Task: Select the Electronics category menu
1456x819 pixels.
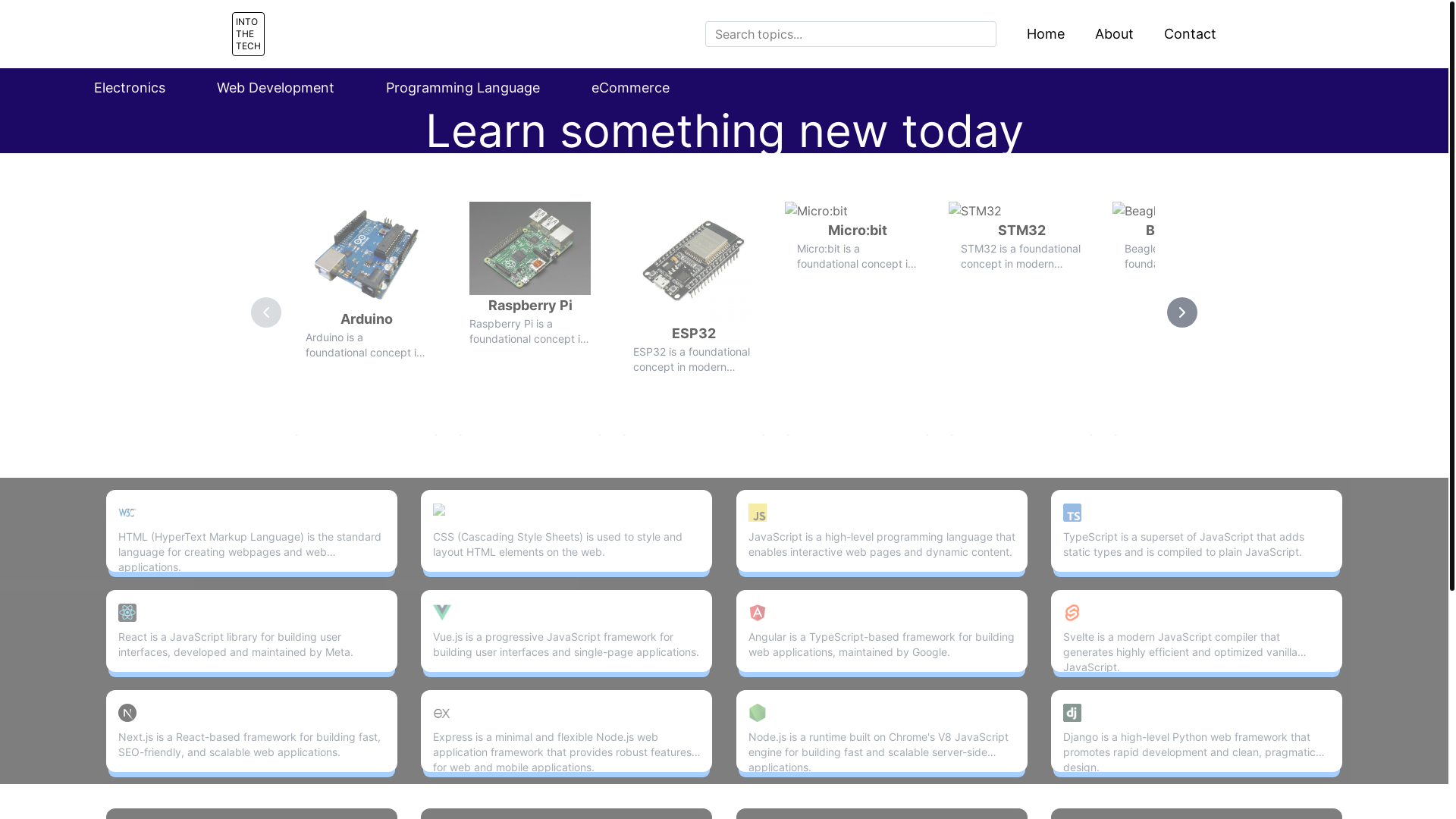Action: [130, 88]
